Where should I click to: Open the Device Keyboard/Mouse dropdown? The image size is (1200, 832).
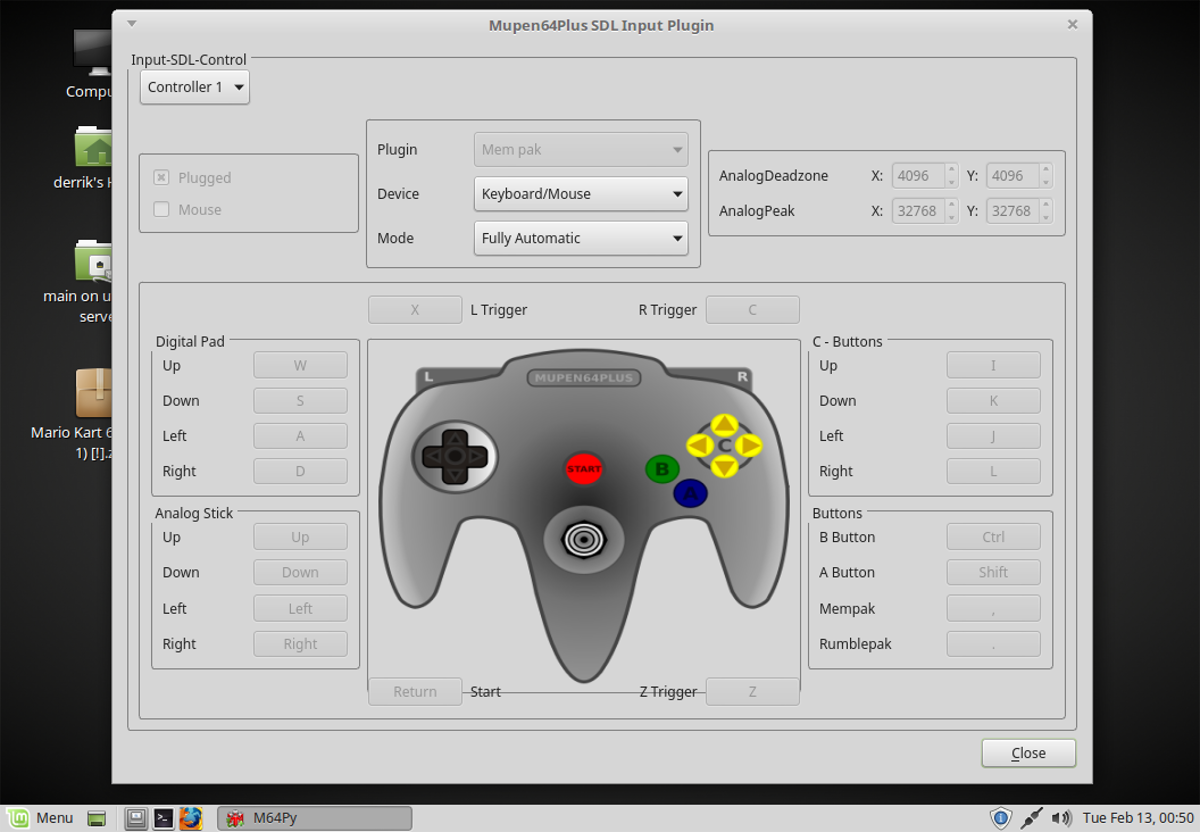(x=580, y=194)
